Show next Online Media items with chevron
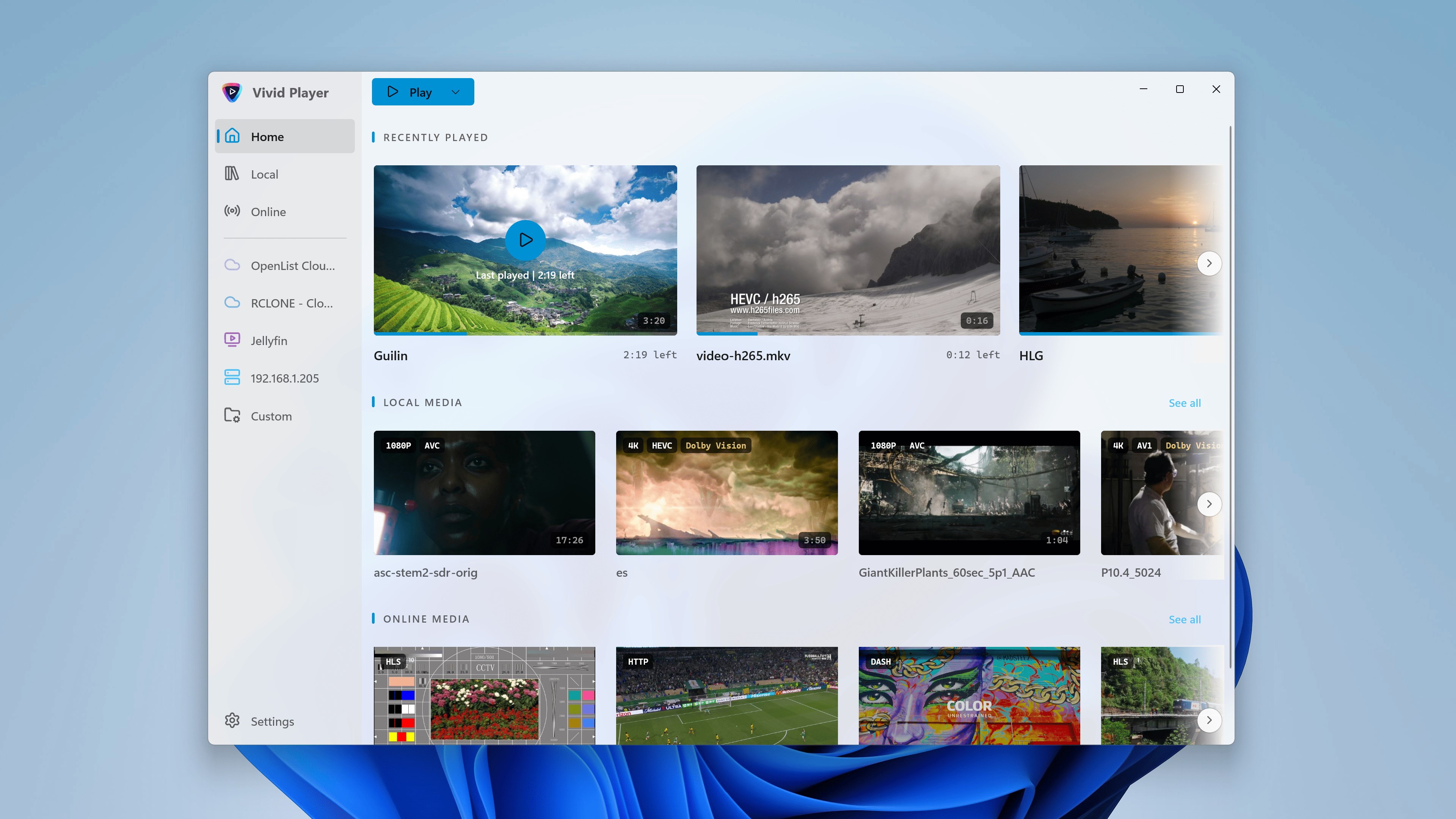Screen dimensions: 1456x819 coord(1209,721)
